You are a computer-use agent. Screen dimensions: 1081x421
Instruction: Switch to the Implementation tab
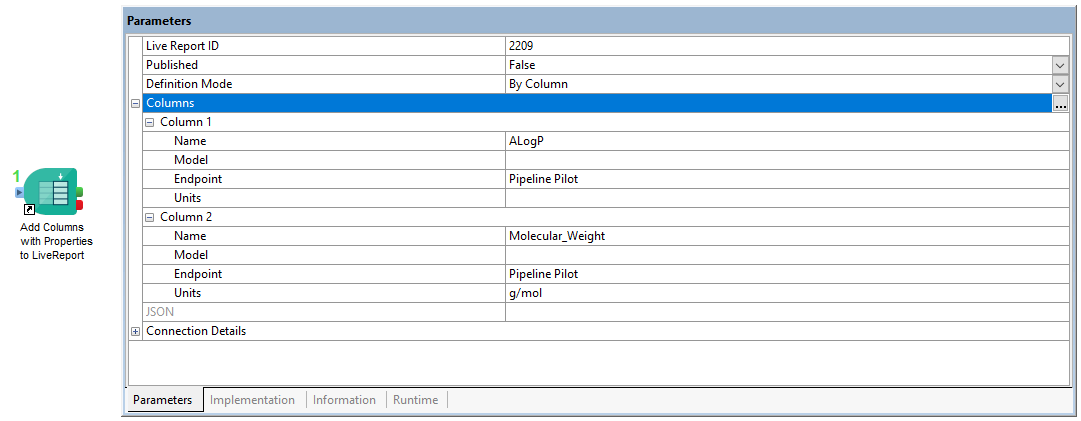click(x=252, y=400)
